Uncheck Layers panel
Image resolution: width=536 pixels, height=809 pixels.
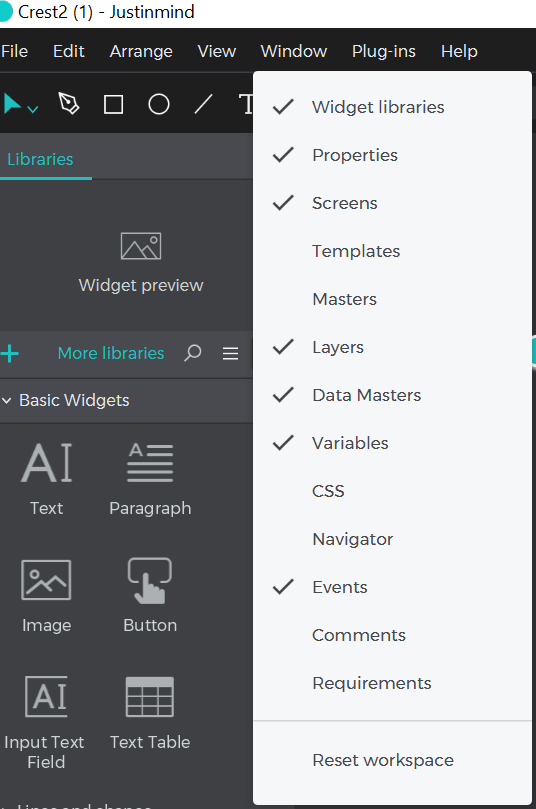pos(392,347)
